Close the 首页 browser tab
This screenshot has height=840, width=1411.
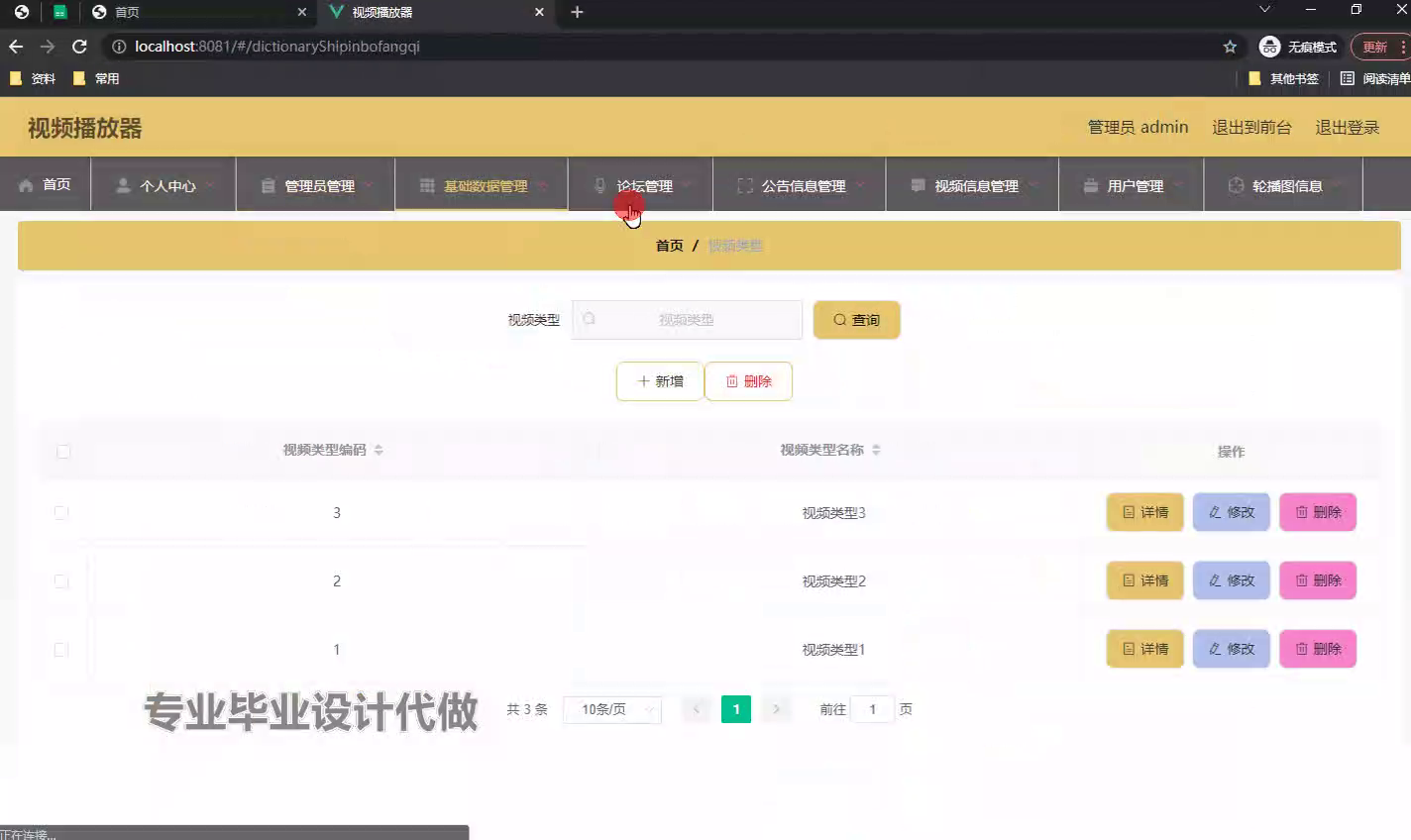click(302, 12)
